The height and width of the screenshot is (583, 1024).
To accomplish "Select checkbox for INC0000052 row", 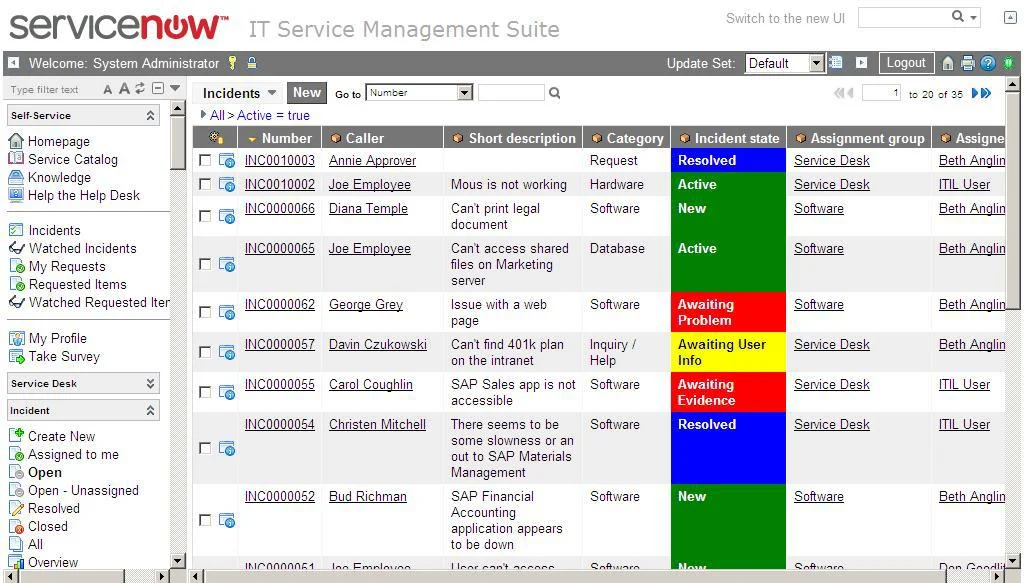I will [x=205, y=520].
